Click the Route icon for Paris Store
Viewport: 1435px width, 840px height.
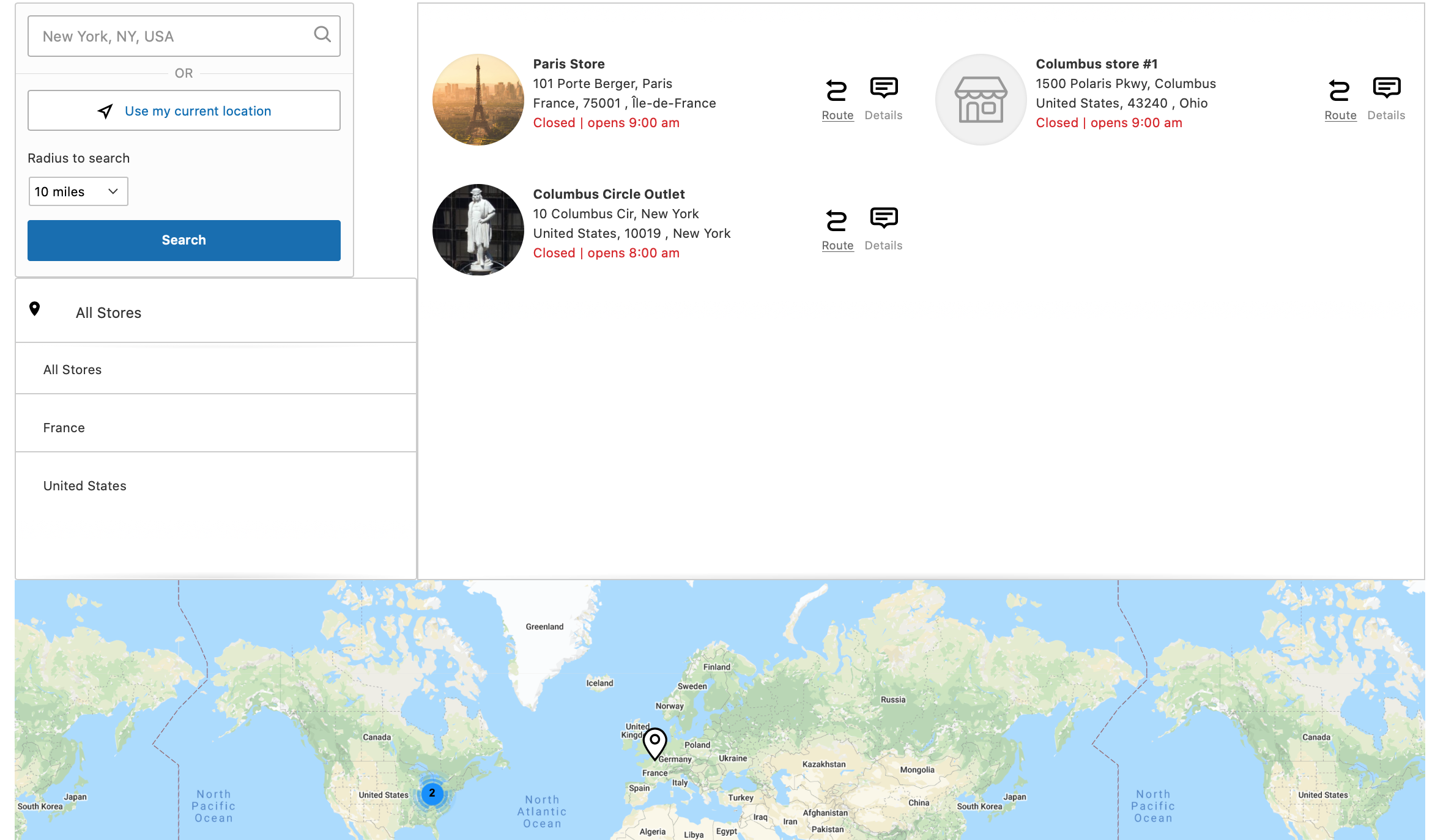point(837,90)
